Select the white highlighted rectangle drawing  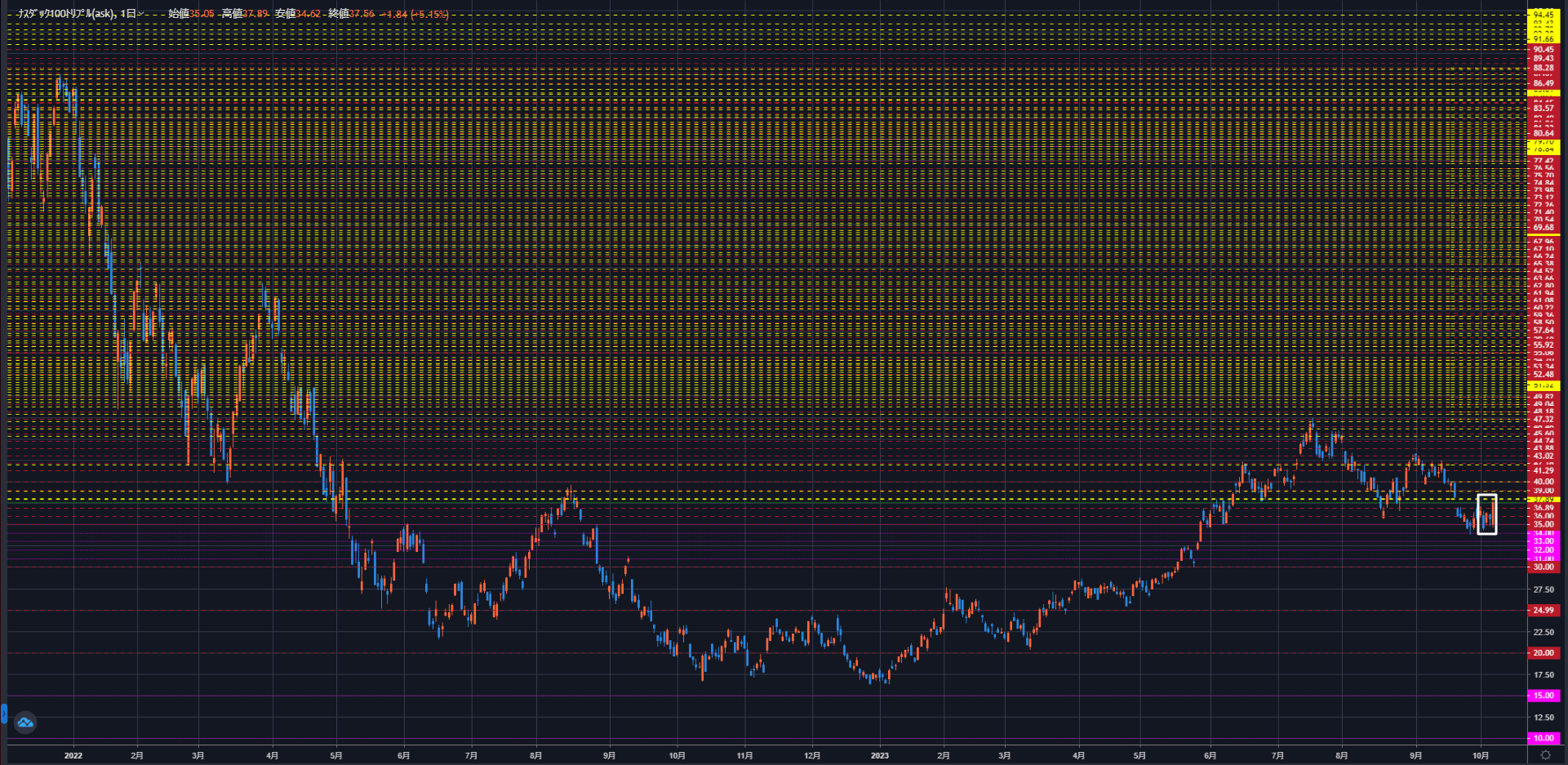coord(1486,514)
